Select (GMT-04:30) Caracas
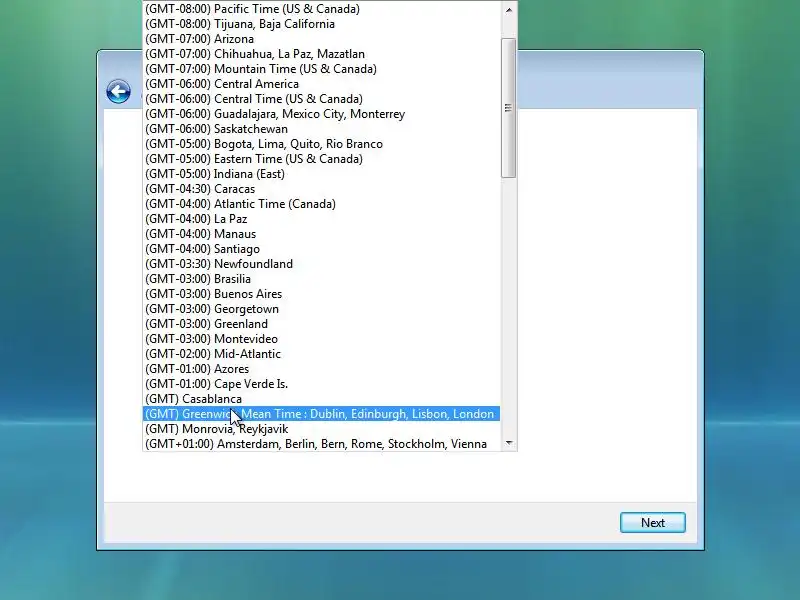Image resolution: width=800 pixels, height=600 pixels. [321, 189]
